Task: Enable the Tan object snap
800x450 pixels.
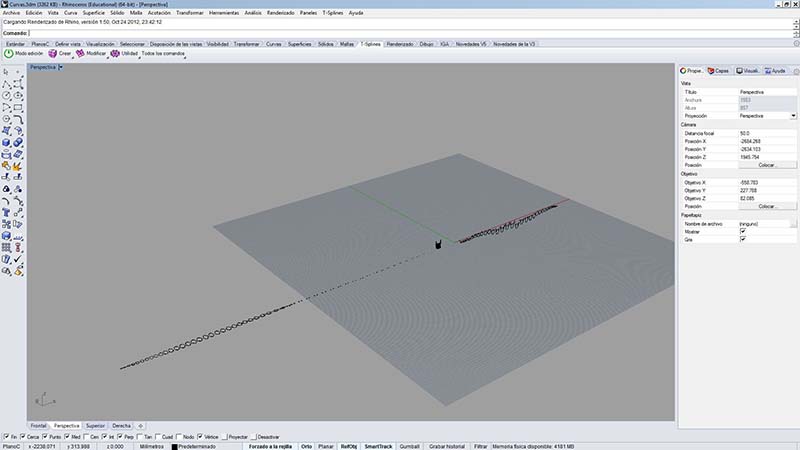Action: (140, 437)
